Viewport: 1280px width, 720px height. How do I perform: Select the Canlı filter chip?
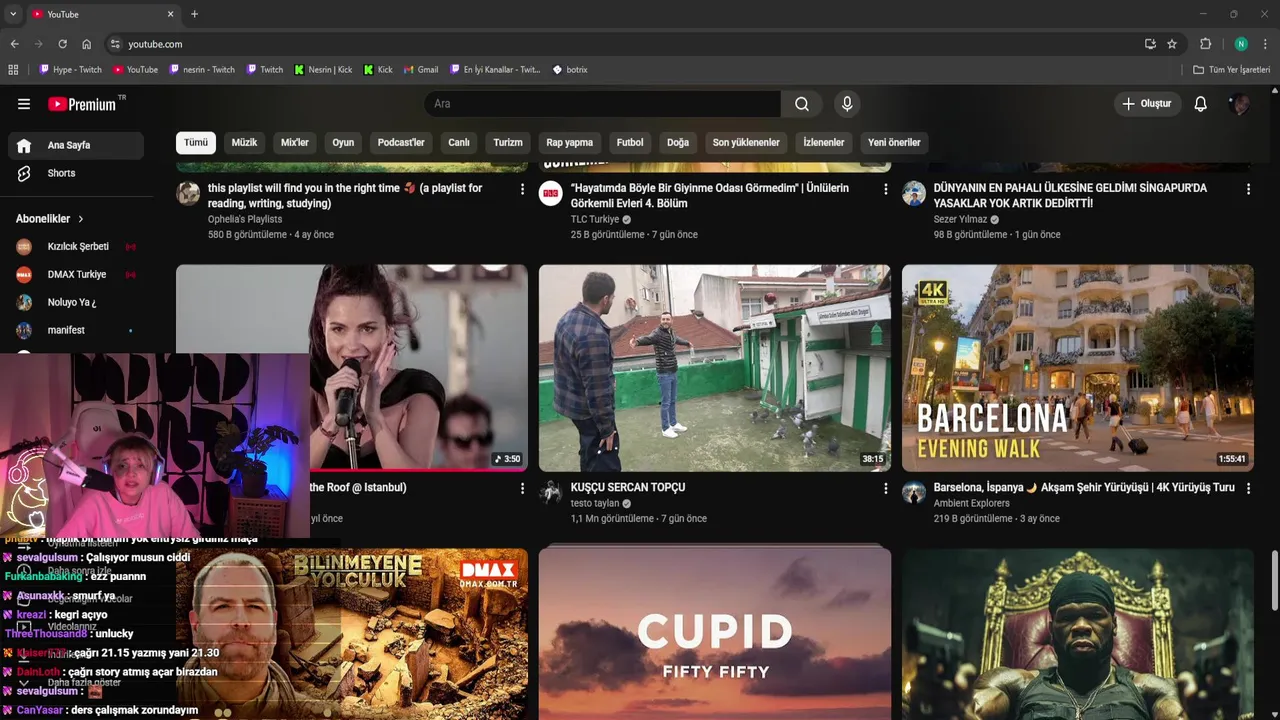459,142
